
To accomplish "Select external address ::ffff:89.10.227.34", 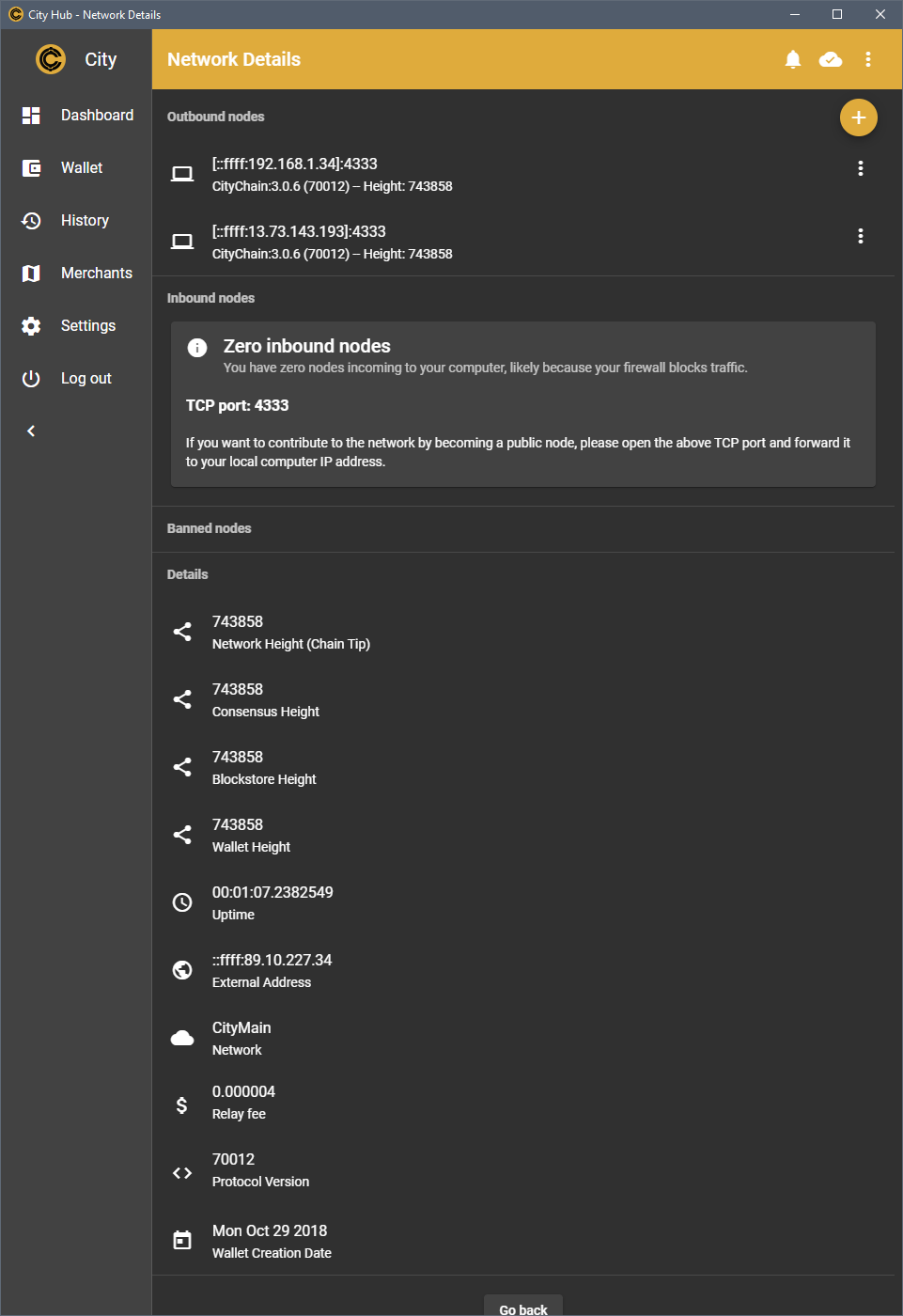I will click(272, 960).
